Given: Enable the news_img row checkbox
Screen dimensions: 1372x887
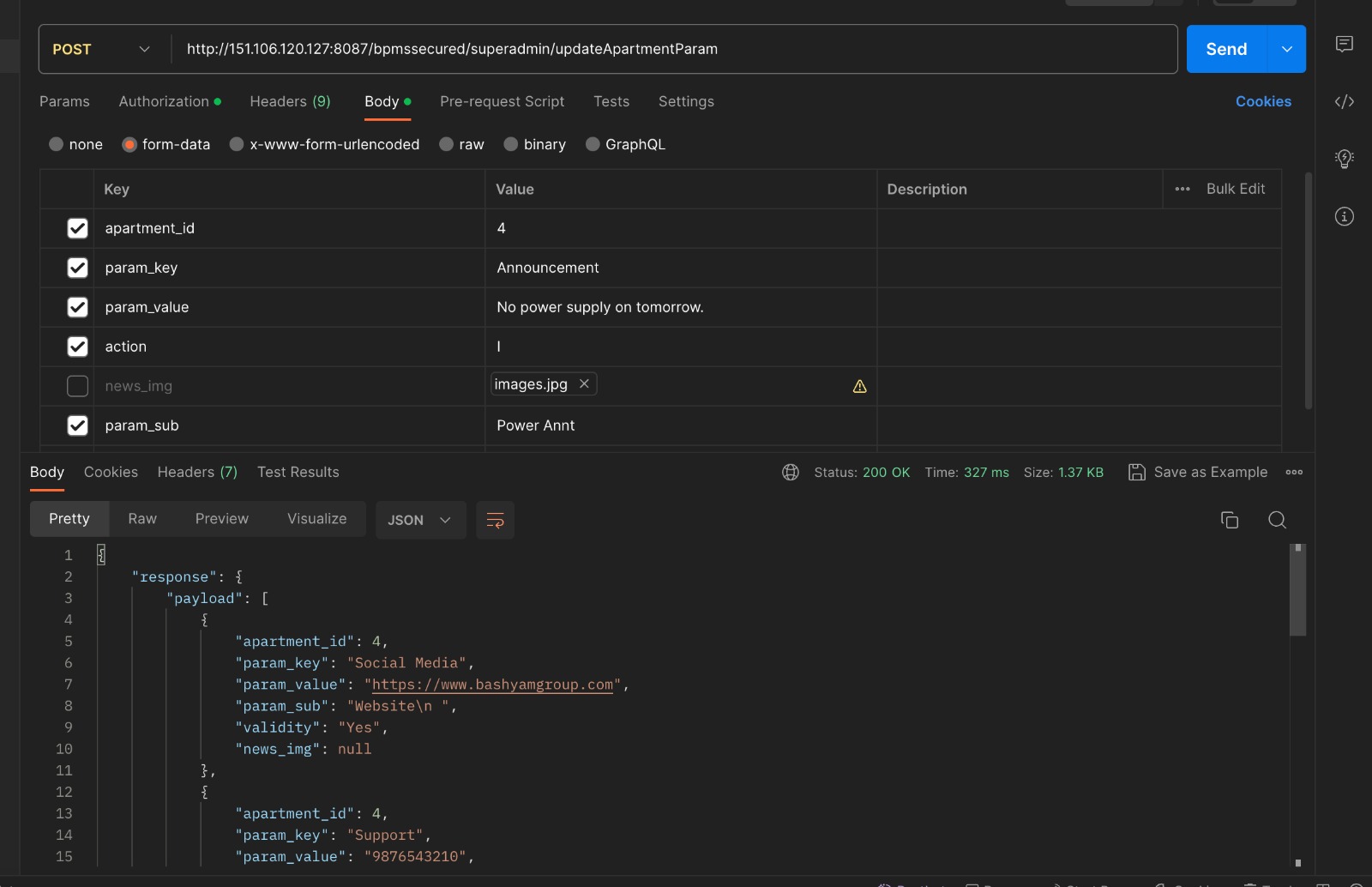Looking at the screenshot, I should click(x=77, y=386).
